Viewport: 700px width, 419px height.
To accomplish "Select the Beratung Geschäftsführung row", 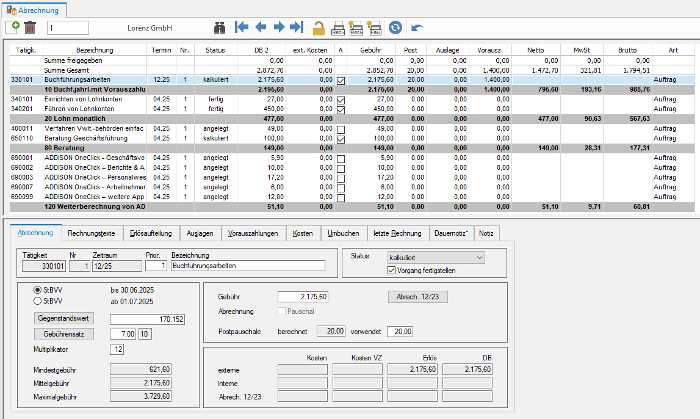I will [x=352, y=138].
